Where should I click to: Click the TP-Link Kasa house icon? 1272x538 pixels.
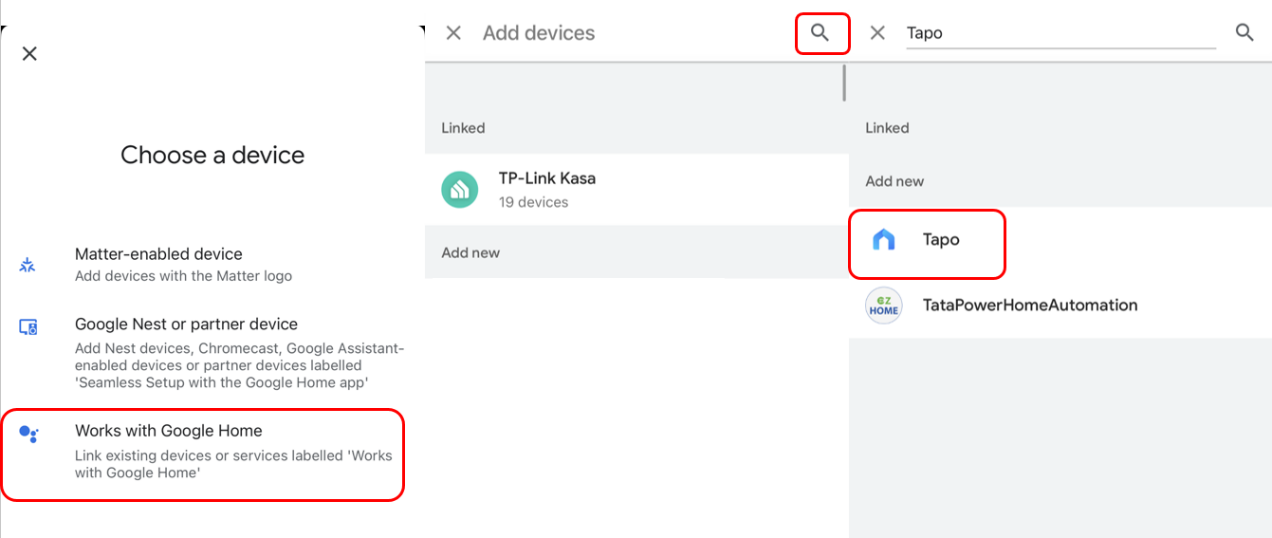pos(460,189)
